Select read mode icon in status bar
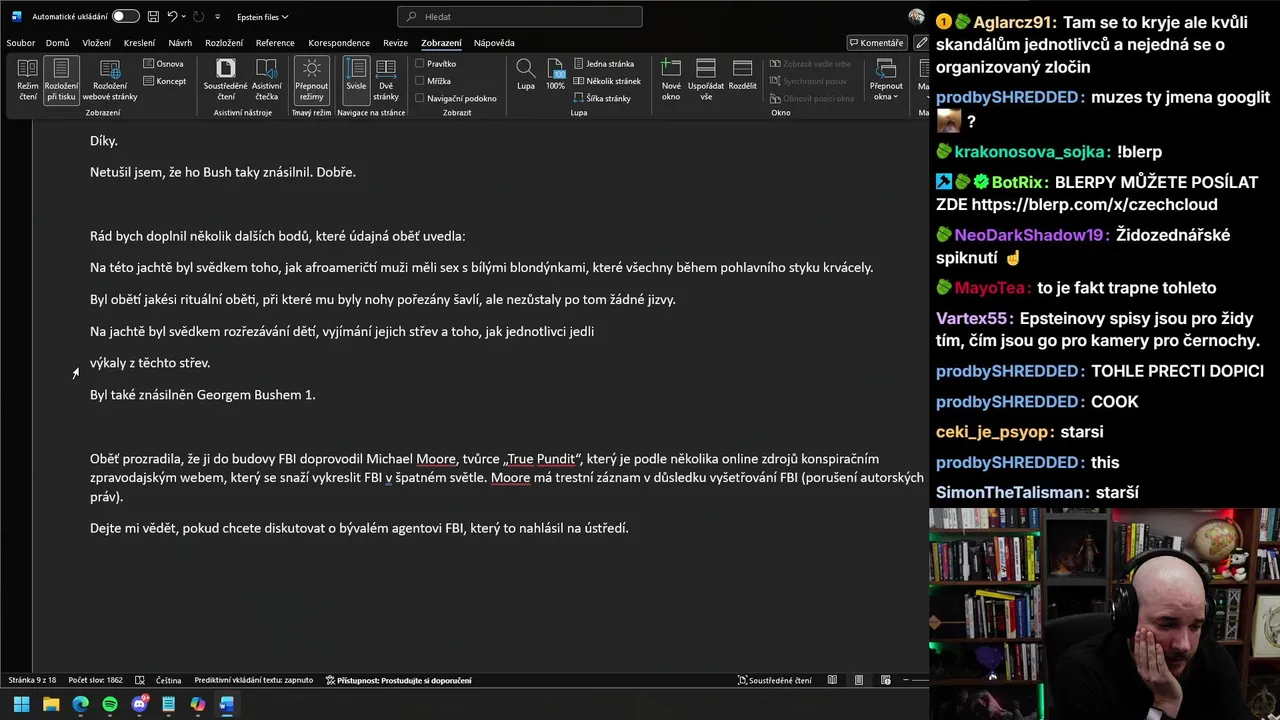 pos(832,680)
